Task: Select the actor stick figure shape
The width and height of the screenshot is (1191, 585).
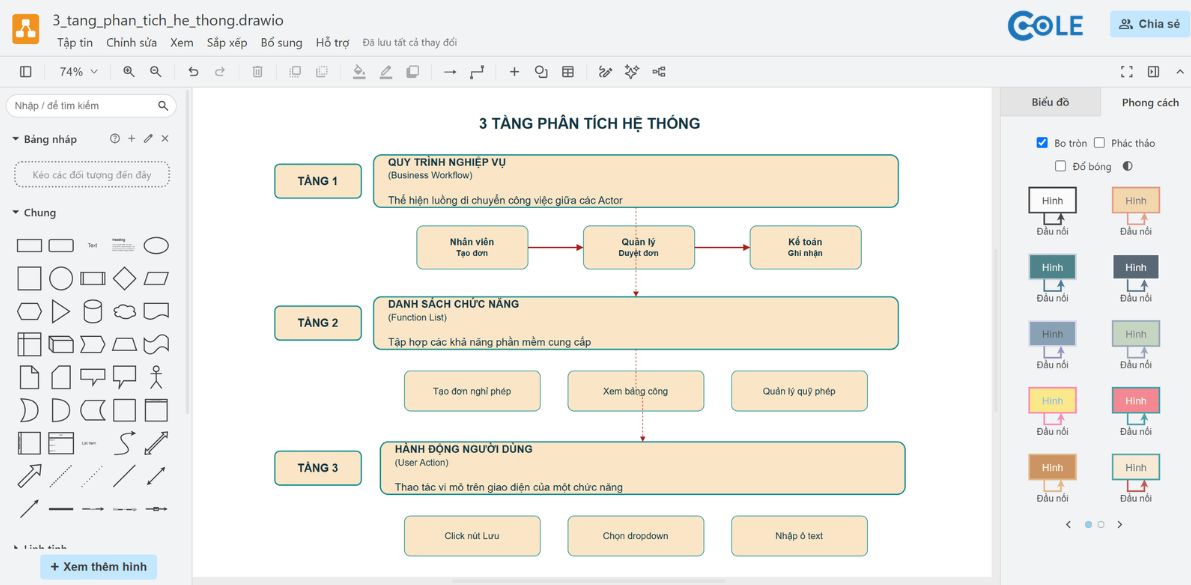Action: pyautogui.click(x=156, y=377)
